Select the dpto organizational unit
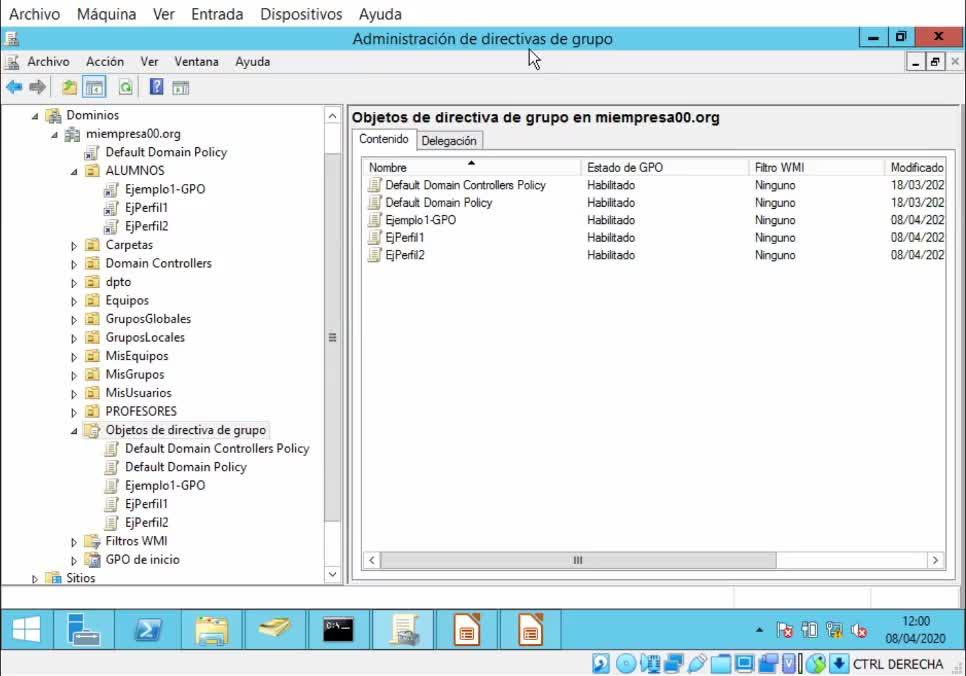Screen dimensions: 966x676 point(118,282)
